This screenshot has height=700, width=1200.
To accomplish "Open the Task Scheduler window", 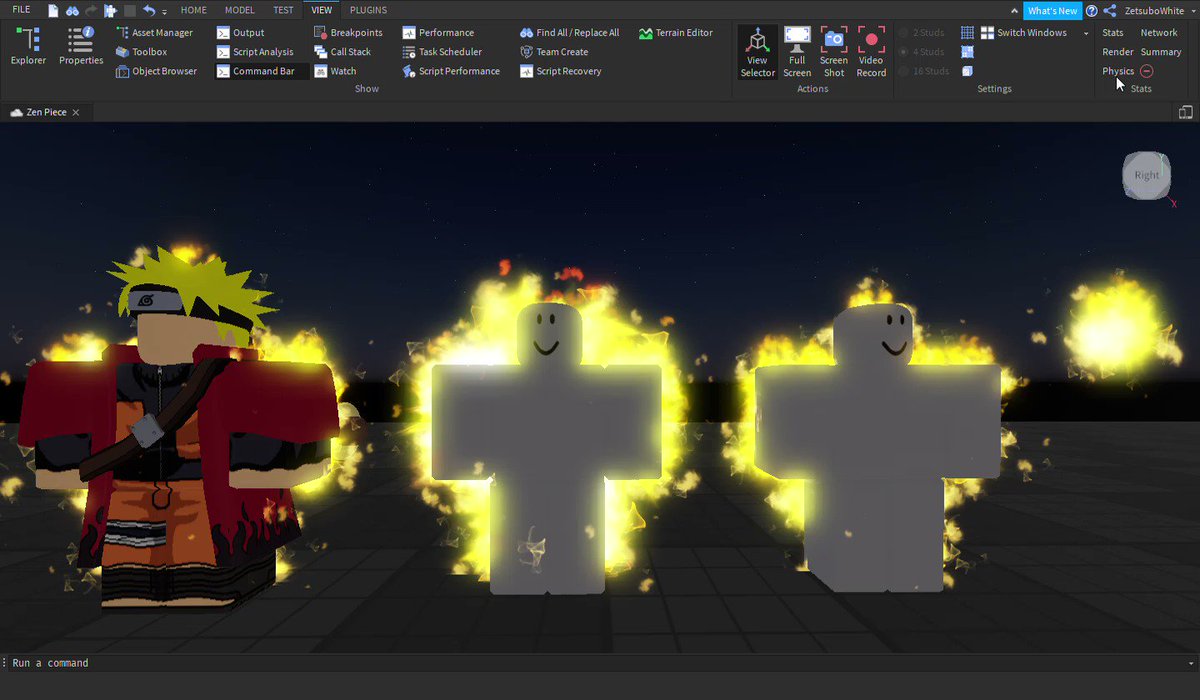I will 442,52.
